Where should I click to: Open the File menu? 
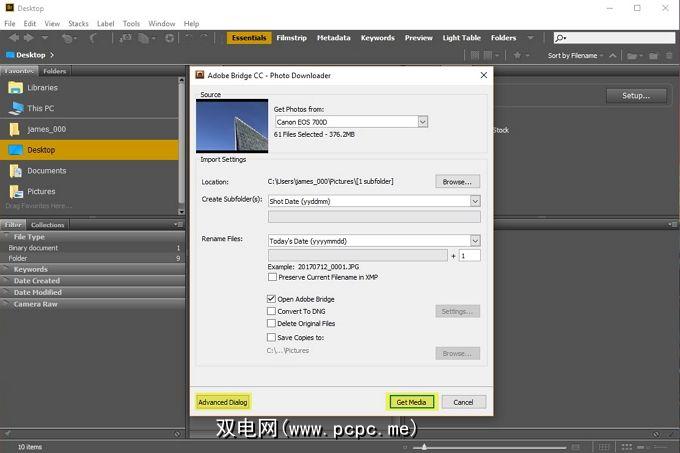click(x=10, y=23)
